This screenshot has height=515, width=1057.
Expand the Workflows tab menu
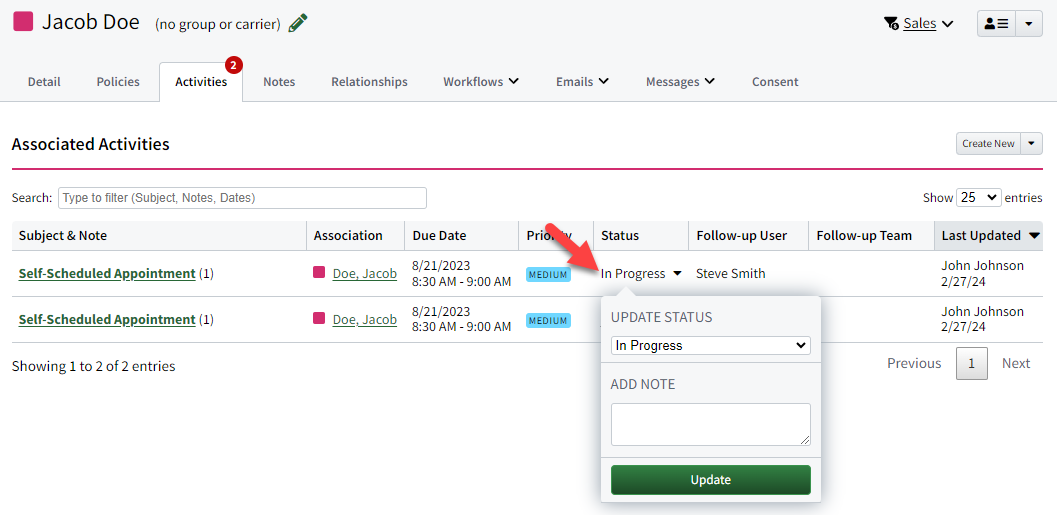click(x=481, y=82)
